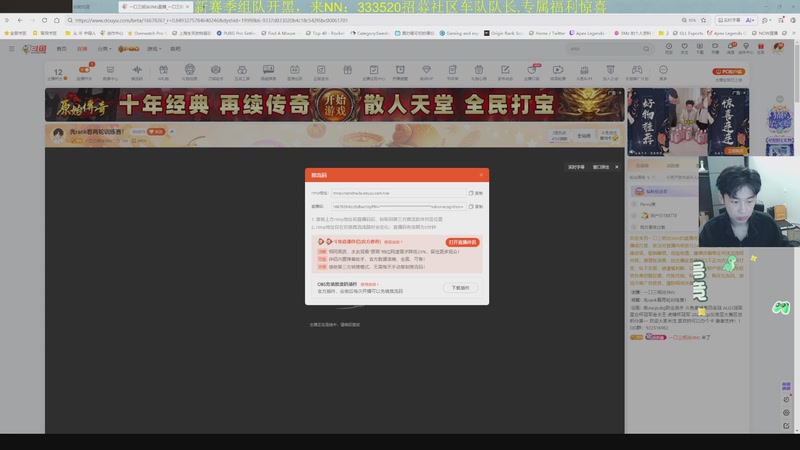Toggle 实时字幕 above the video player
Screen dimensions: 800x450
pos(576,167)
